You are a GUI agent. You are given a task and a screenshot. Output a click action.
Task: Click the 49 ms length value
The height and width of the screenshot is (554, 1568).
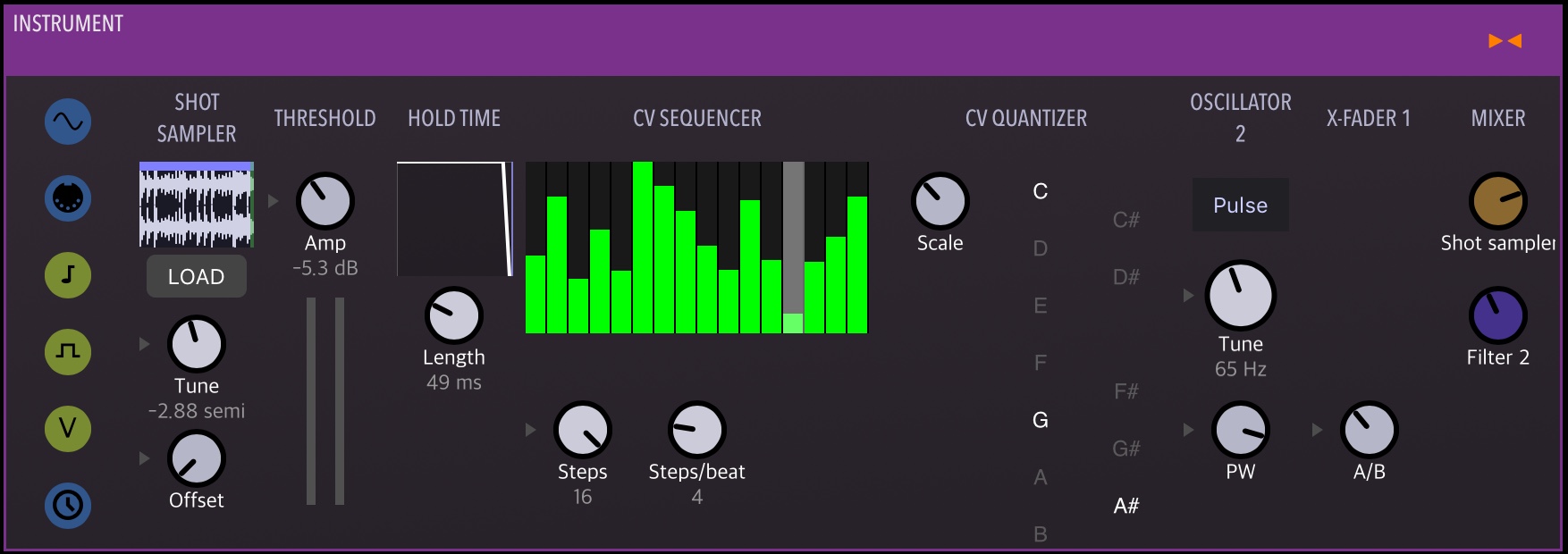[454, 382]
